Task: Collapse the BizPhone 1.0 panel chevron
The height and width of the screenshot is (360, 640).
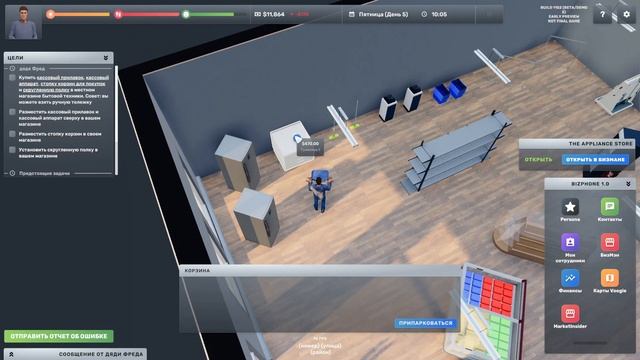Action: click(x=628, y=184)
